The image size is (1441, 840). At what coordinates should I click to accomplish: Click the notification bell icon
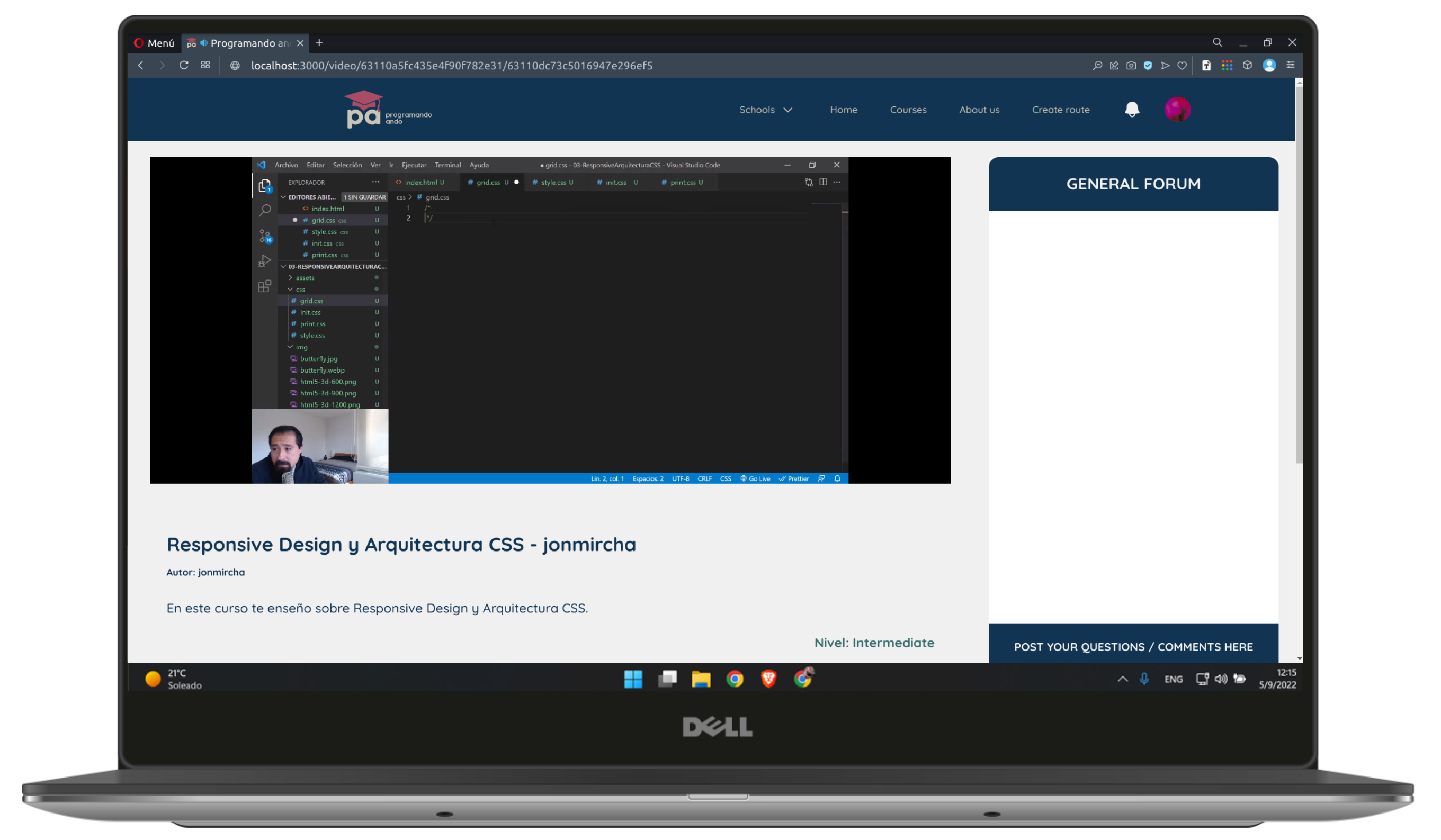[x=1132, y=109]
